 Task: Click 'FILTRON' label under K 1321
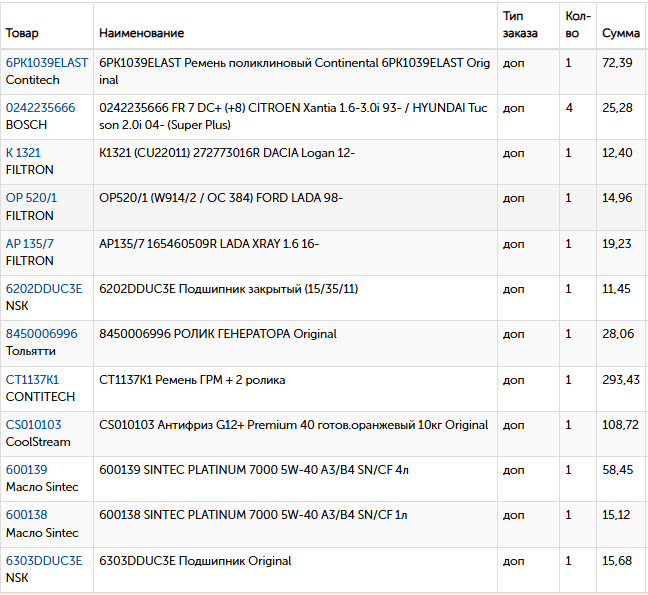pos(30,170)
